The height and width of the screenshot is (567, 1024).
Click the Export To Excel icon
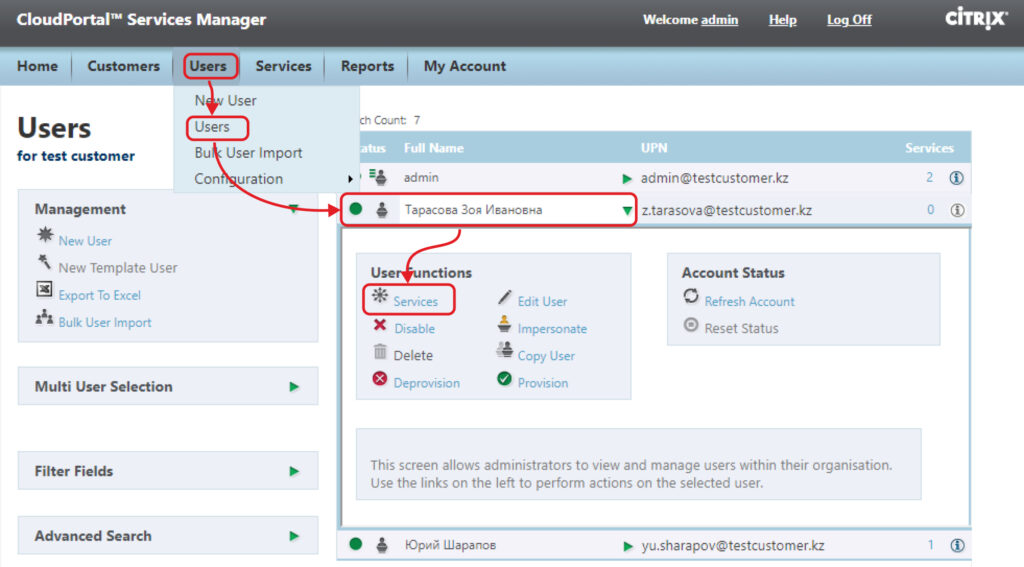44,289
